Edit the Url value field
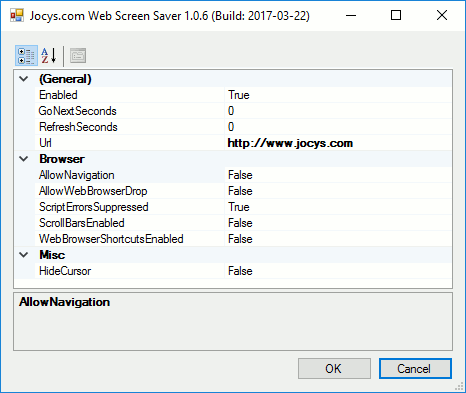466x393 pixels. (338, 143)
